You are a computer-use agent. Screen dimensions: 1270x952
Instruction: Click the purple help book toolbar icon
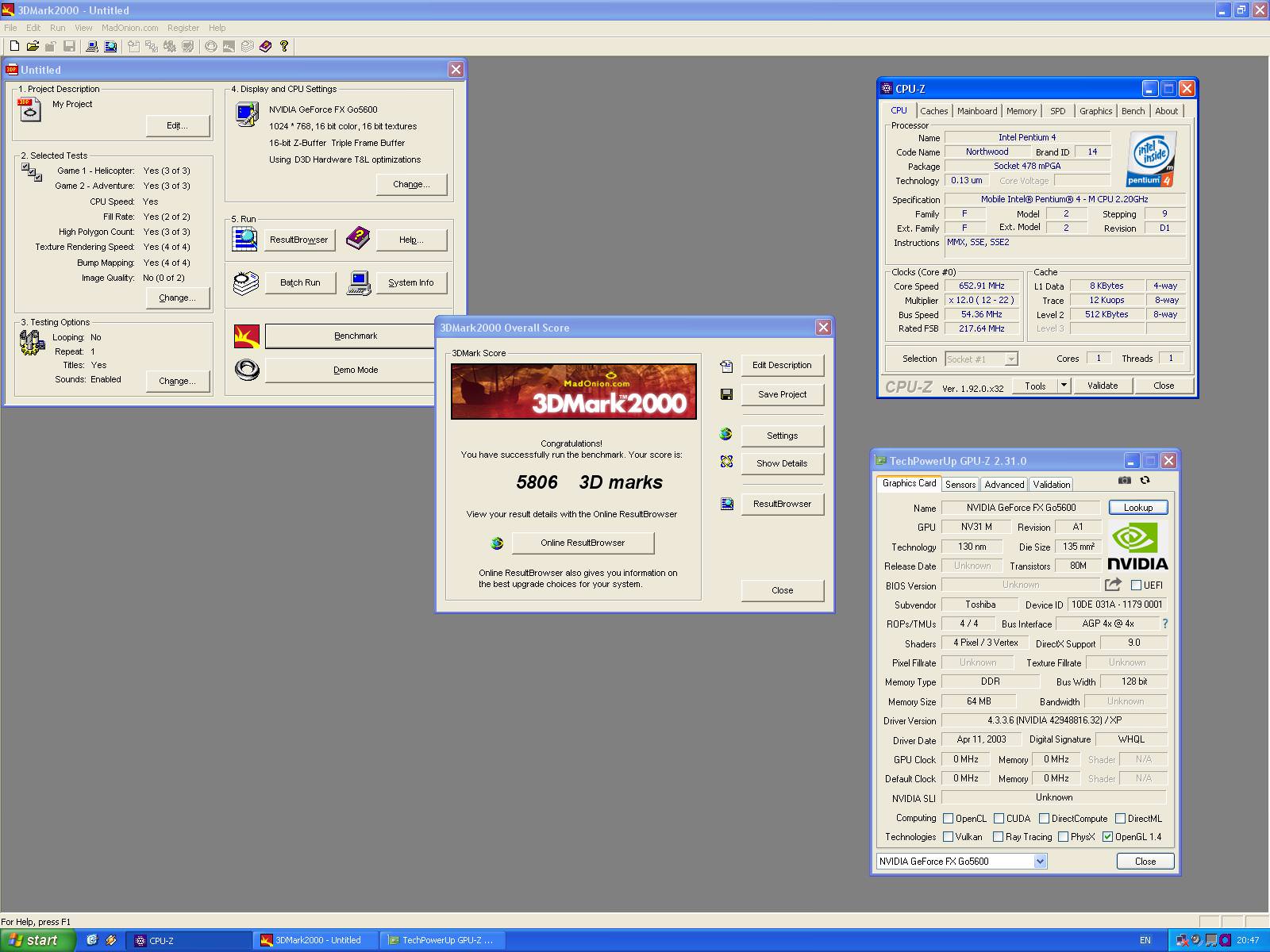coord(265,46)
